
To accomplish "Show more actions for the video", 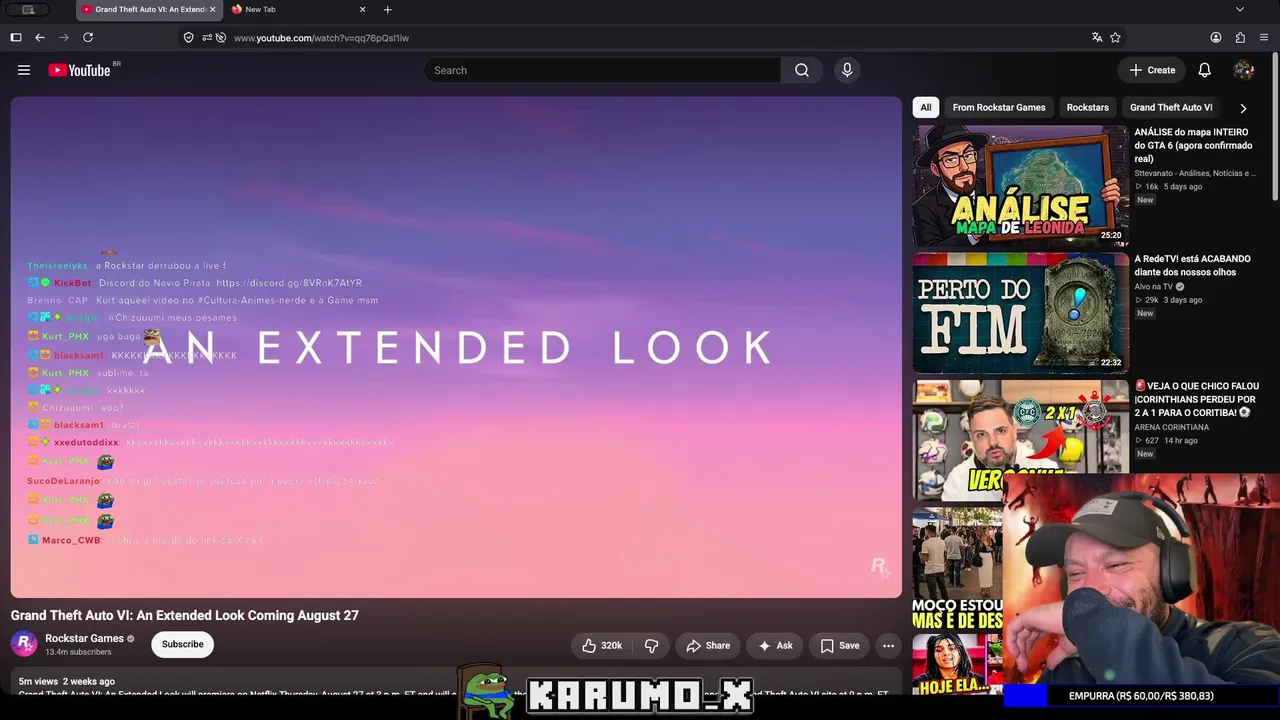I will (888, 646).
